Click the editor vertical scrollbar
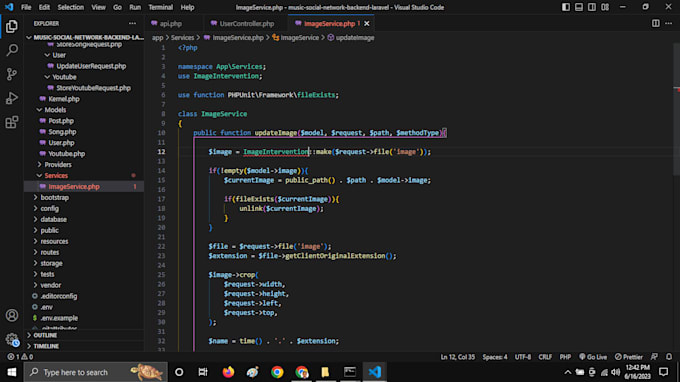This screenshot has width=680, height=382. pos(677,108)
